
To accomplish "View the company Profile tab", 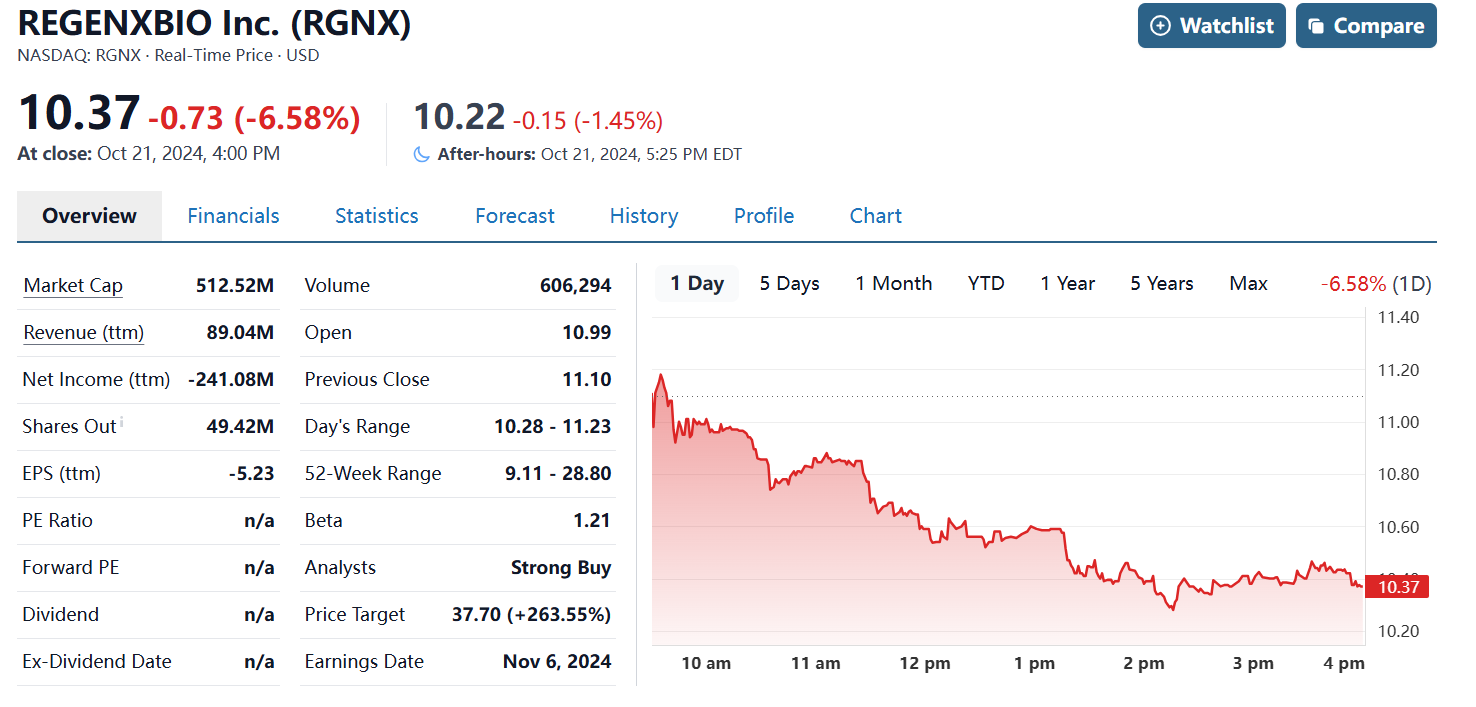I will (763, 216).
